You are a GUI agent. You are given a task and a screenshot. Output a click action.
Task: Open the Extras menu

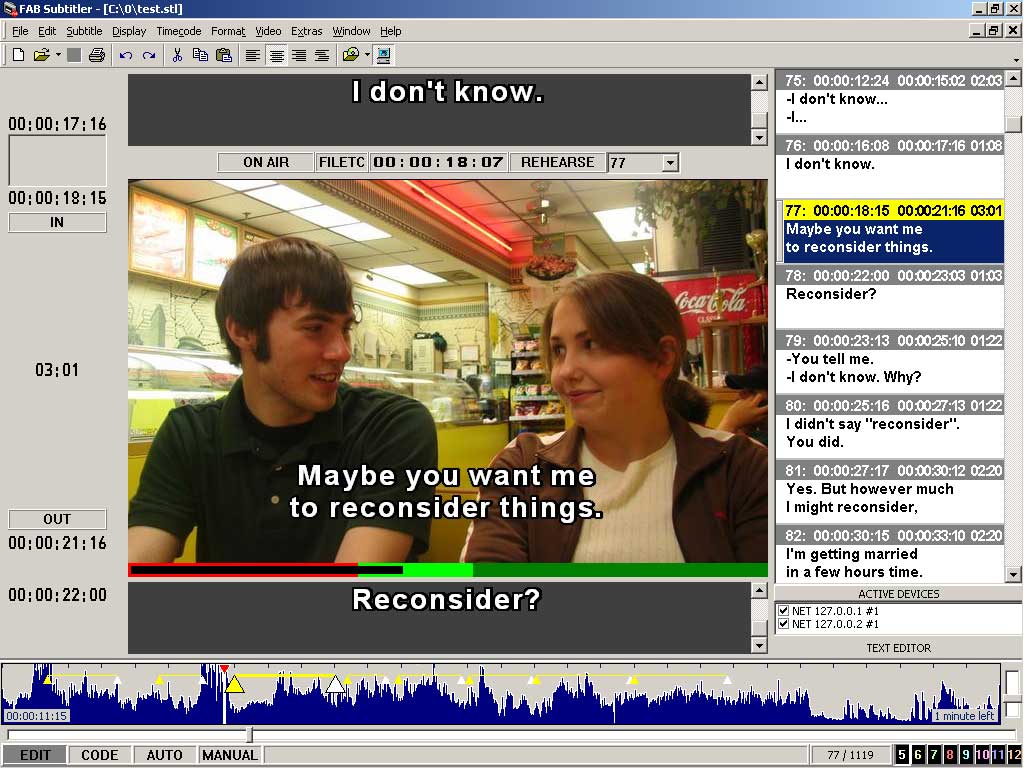point(306,31)
